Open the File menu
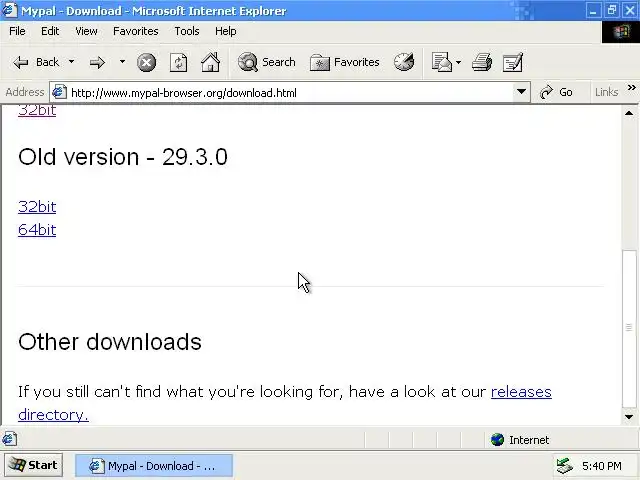640x480 pixels. click(x=17, y=31)
